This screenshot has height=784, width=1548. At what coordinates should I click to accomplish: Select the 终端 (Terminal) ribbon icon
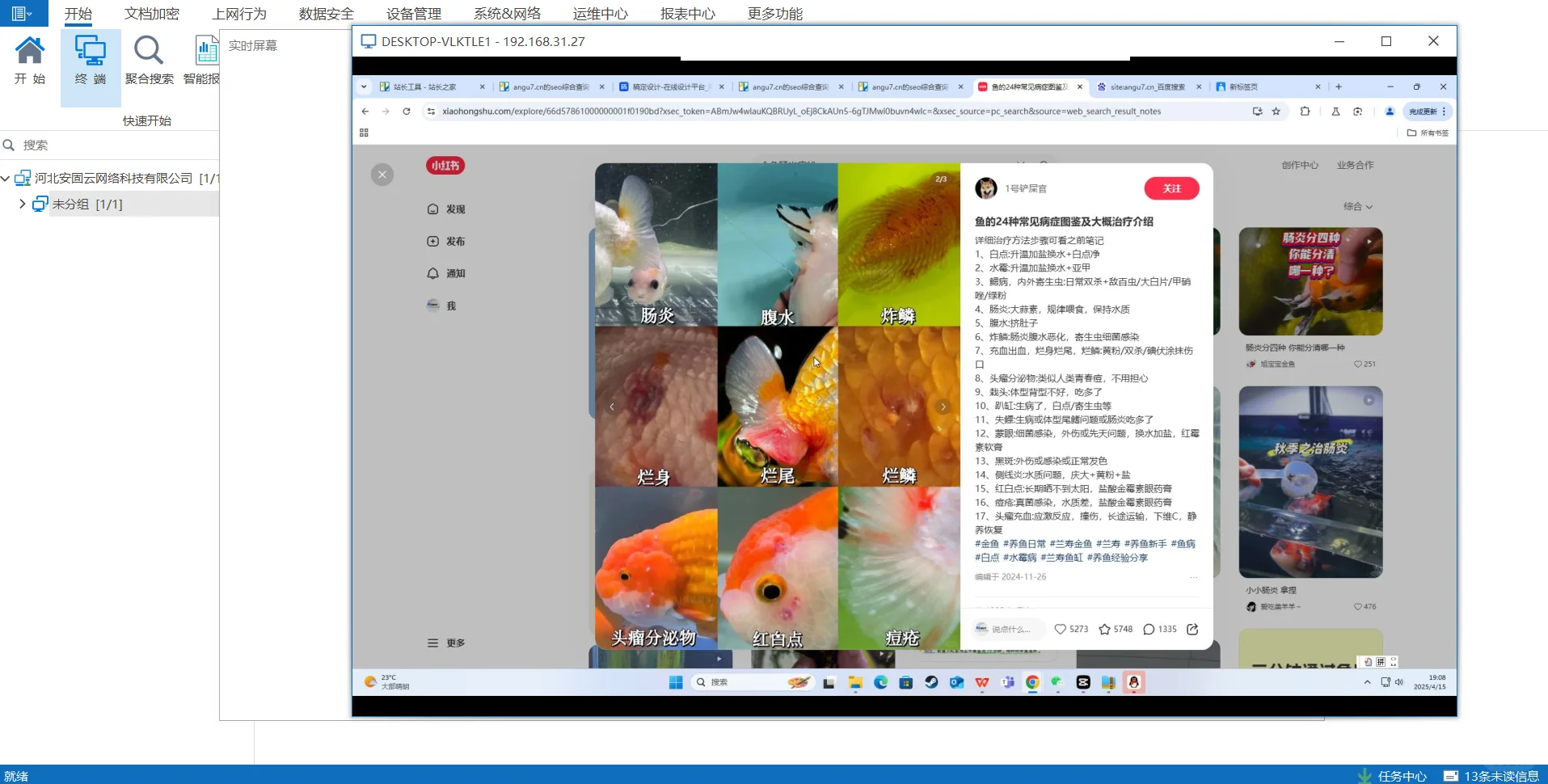click(90, 61)
